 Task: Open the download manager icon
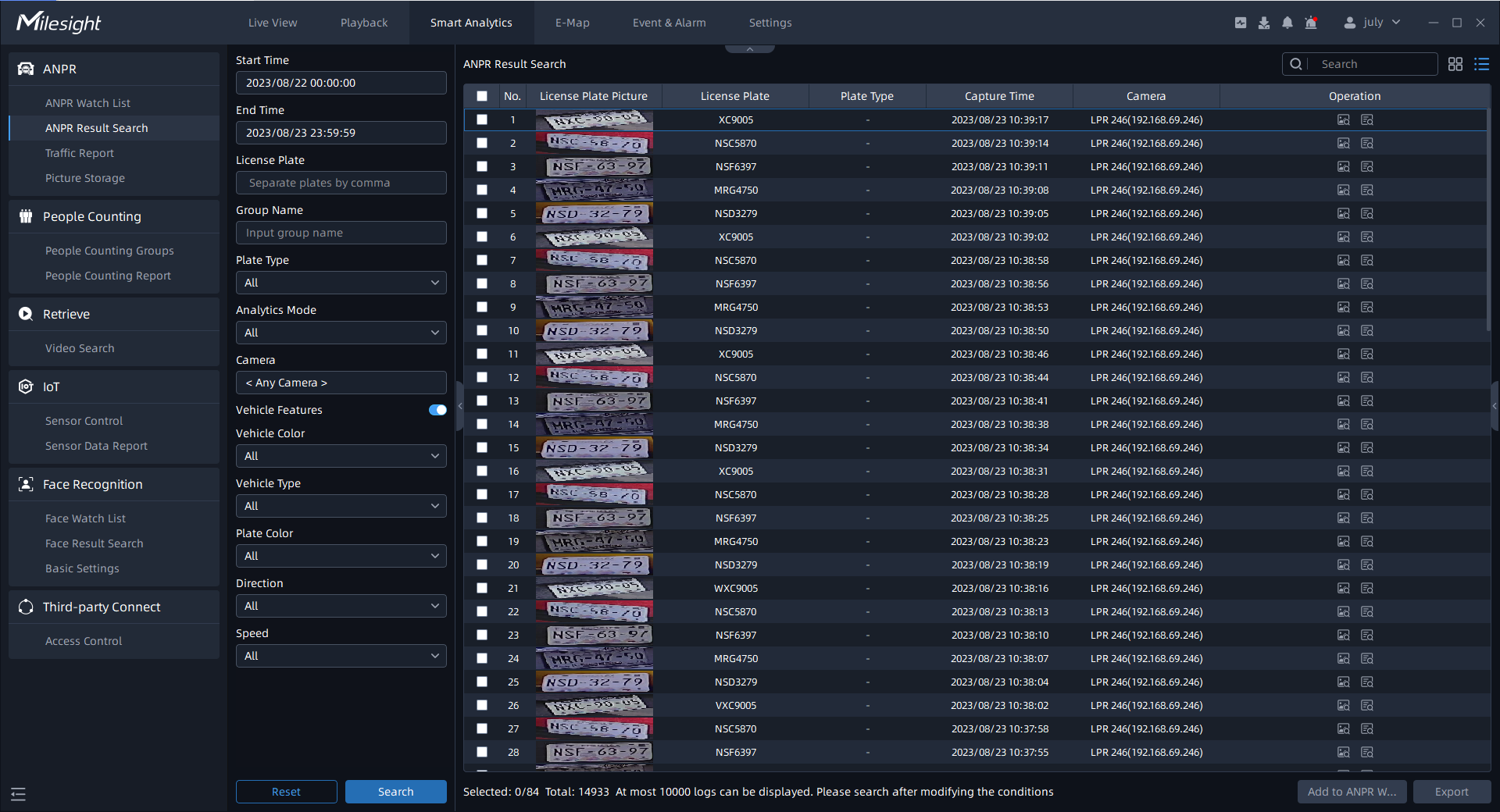(1264, 23)
